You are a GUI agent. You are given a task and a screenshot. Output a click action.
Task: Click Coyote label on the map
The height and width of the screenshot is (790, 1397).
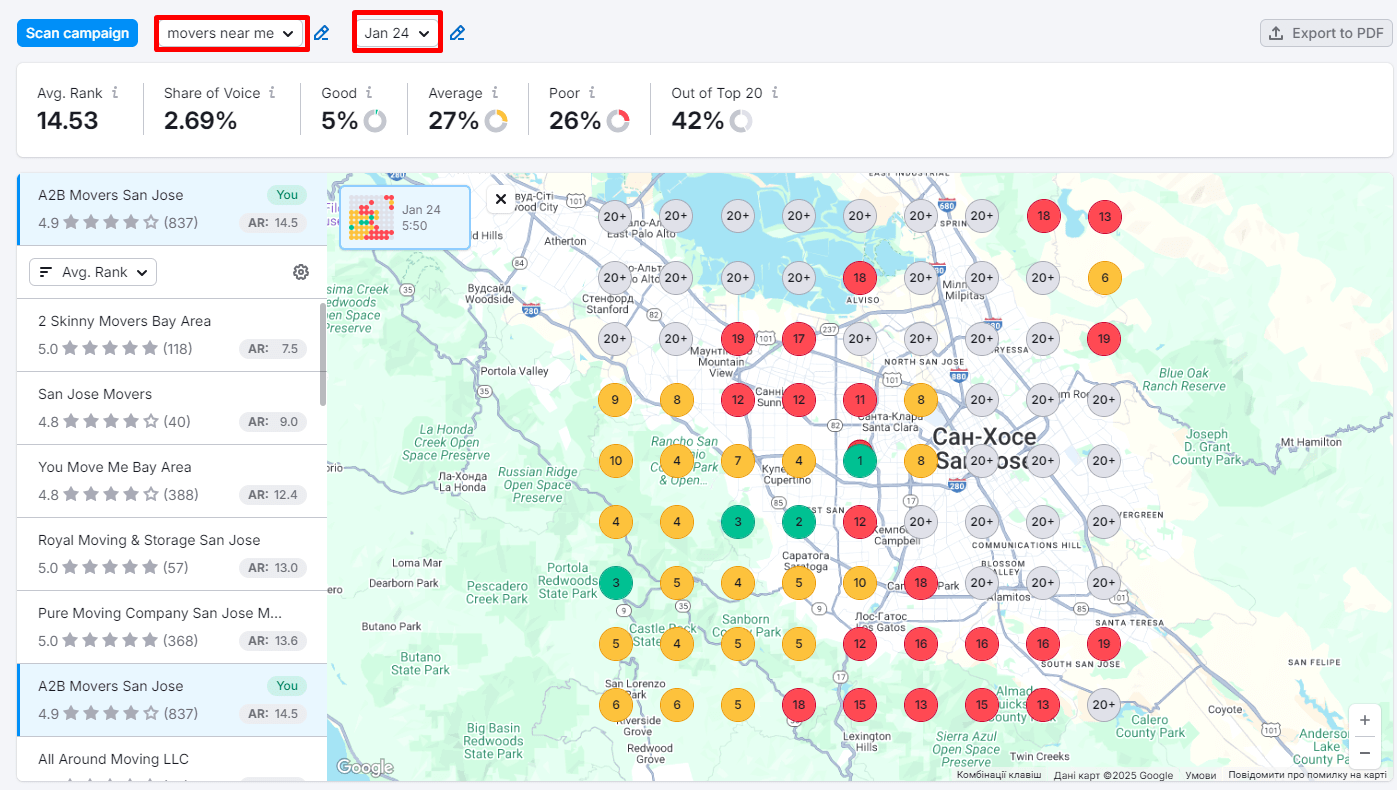coord(1226,710)
